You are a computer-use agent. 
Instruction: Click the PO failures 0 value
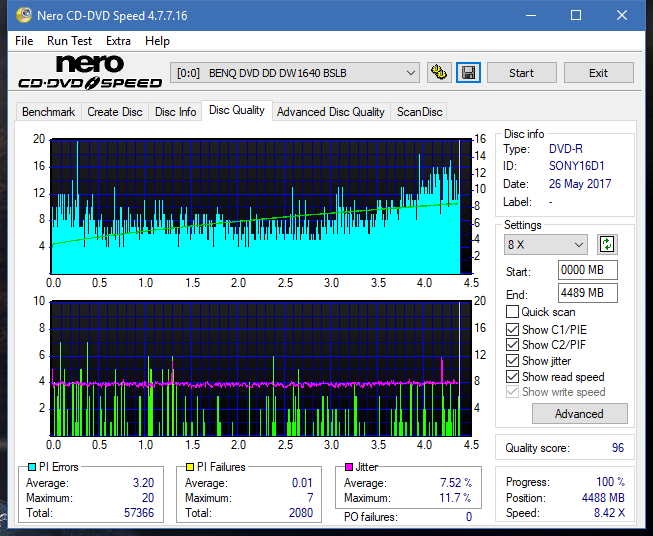coord(469,517)
